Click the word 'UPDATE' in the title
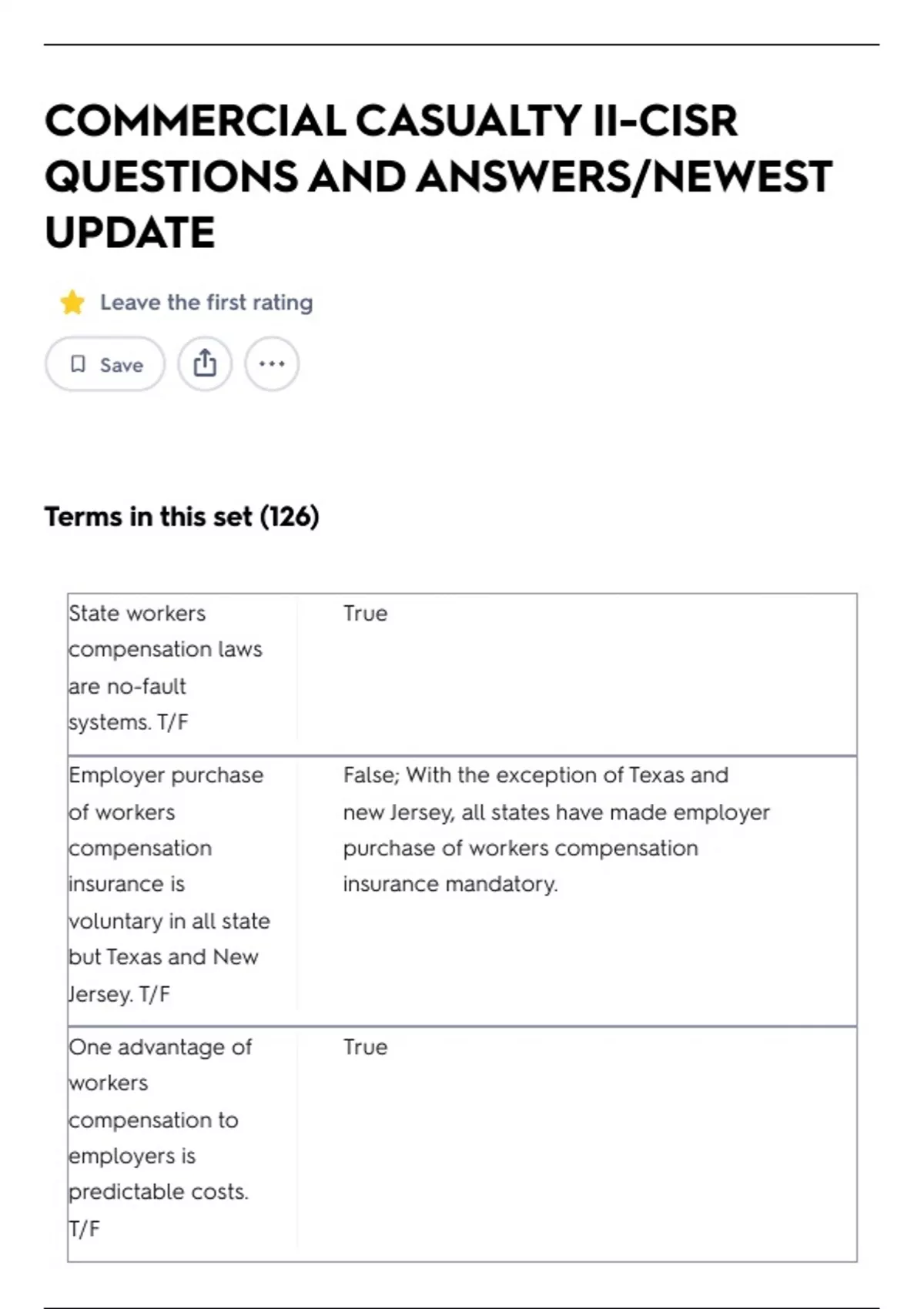Screen dimensions: 924x1309 (x=129, y=233)
